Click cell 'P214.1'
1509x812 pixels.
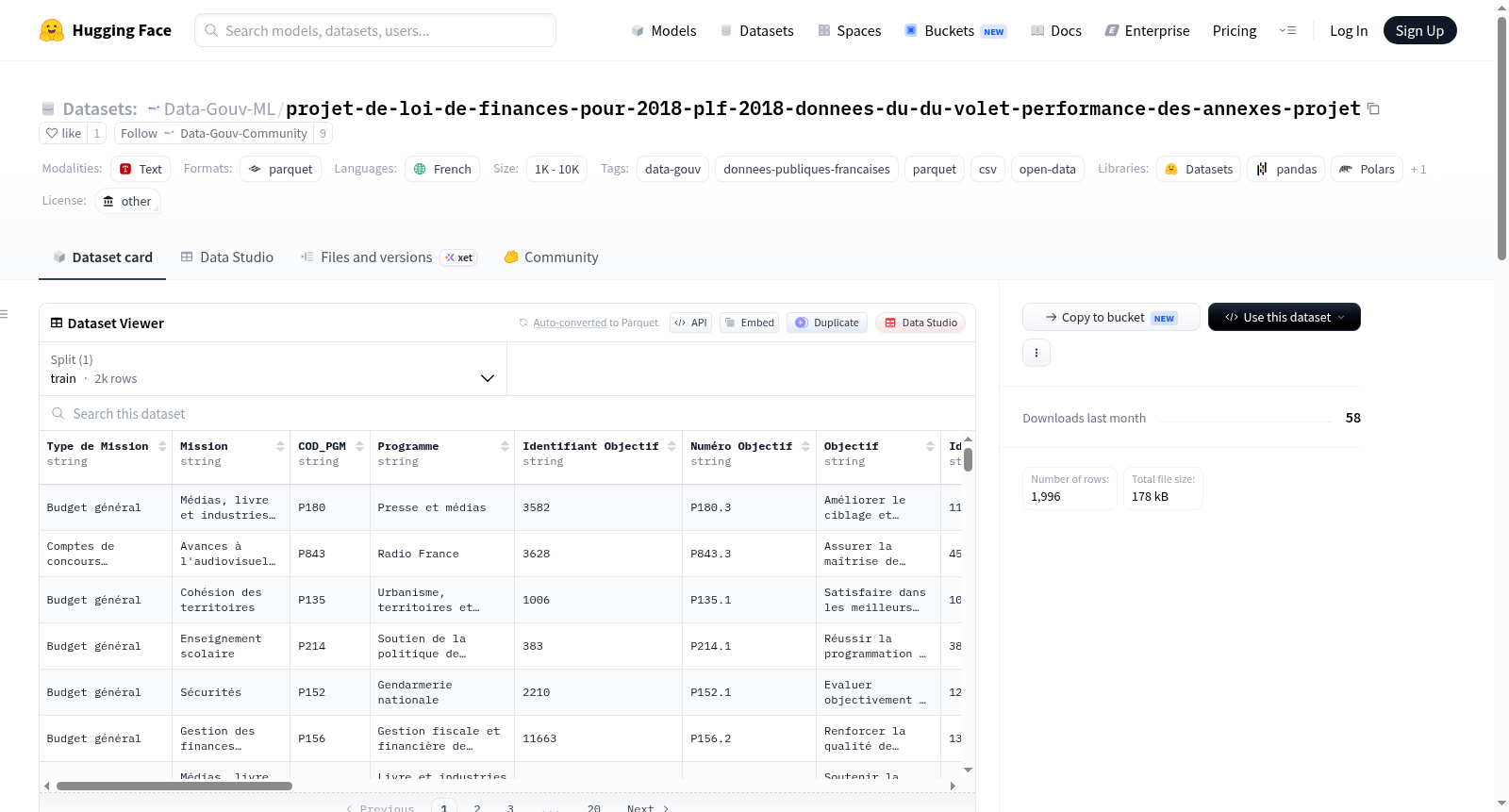point(749,646)
